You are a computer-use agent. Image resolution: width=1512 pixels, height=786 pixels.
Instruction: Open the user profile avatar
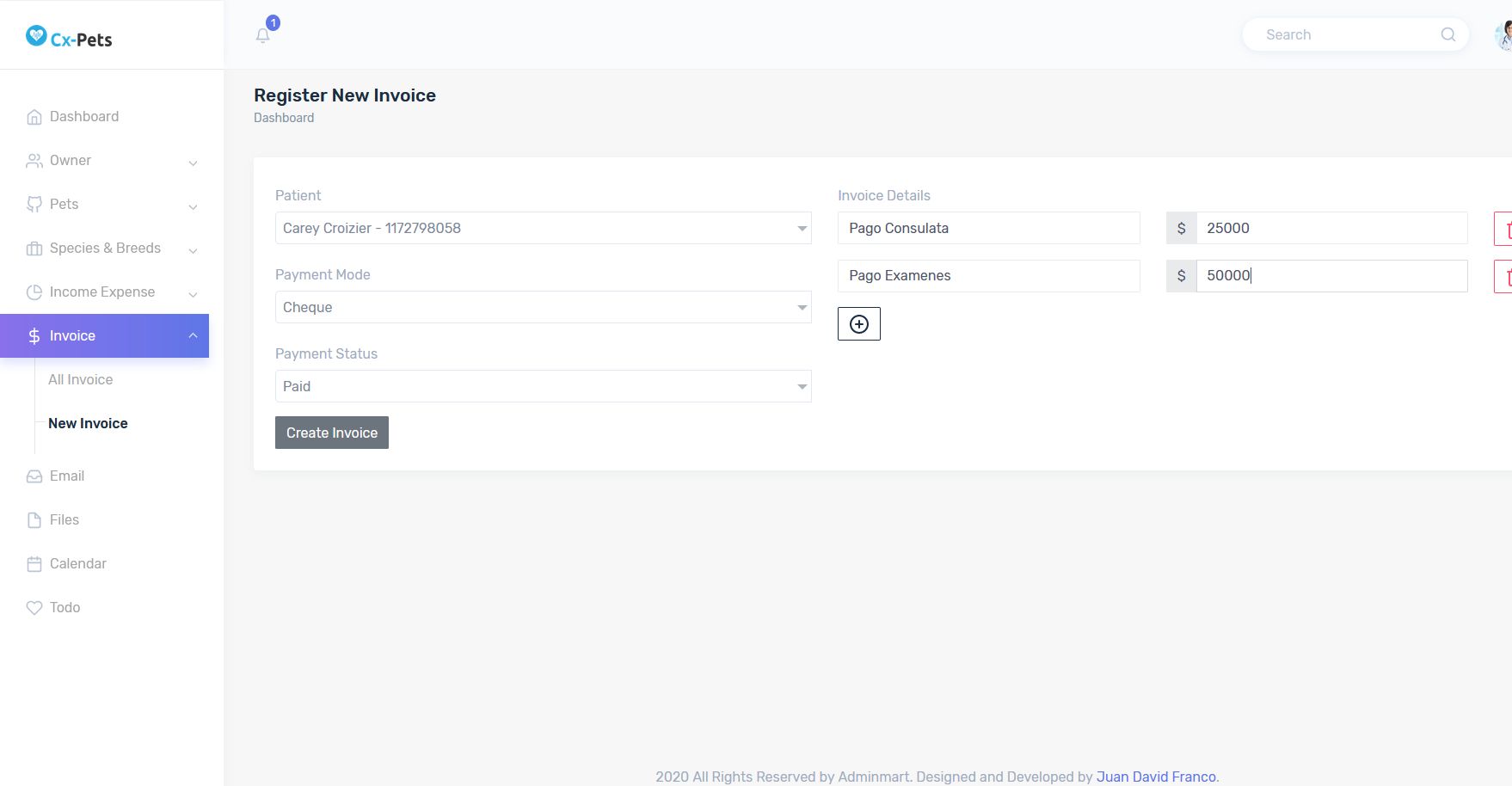click(1504, 35)
